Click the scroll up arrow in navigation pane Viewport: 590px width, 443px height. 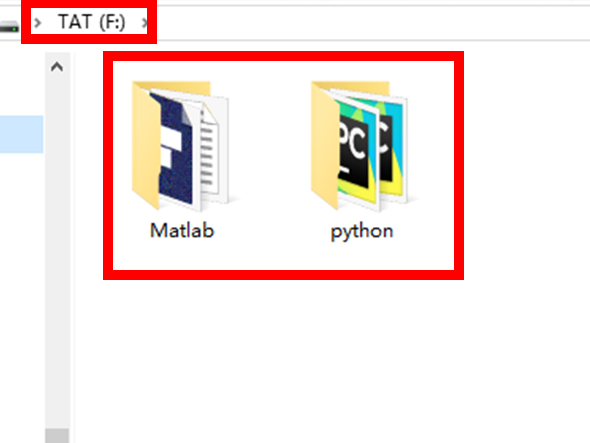pos(57,67)
